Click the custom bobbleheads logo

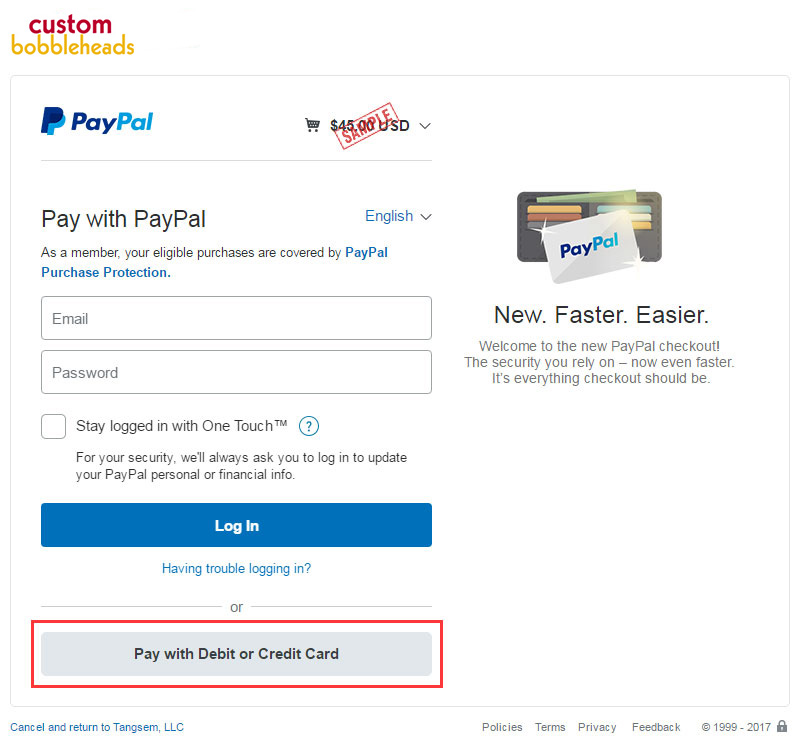pyautogui.click(x=72, y=35)
